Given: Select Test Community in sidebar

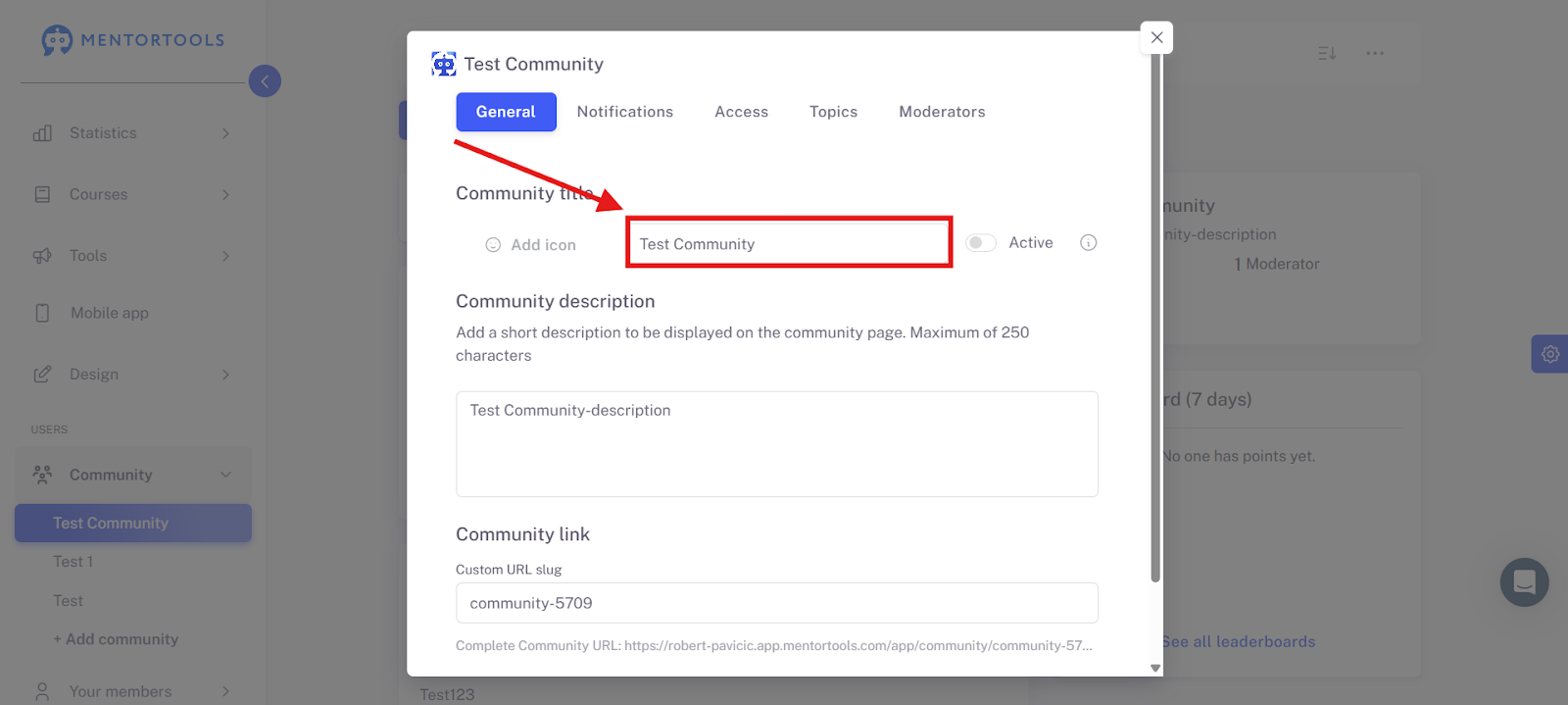Looking at the screenshot, I should tap(133, 524).
